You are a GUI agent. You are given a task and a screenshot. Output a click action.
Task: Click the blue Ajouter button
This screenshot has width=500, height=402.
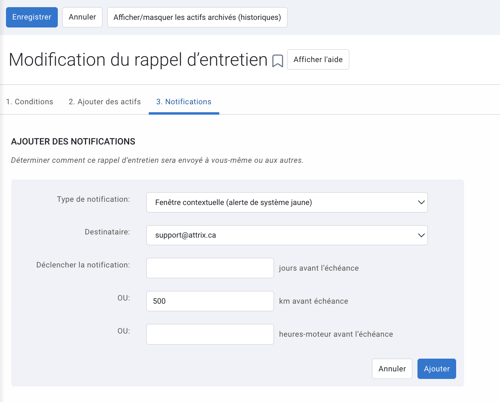(437, 369)
